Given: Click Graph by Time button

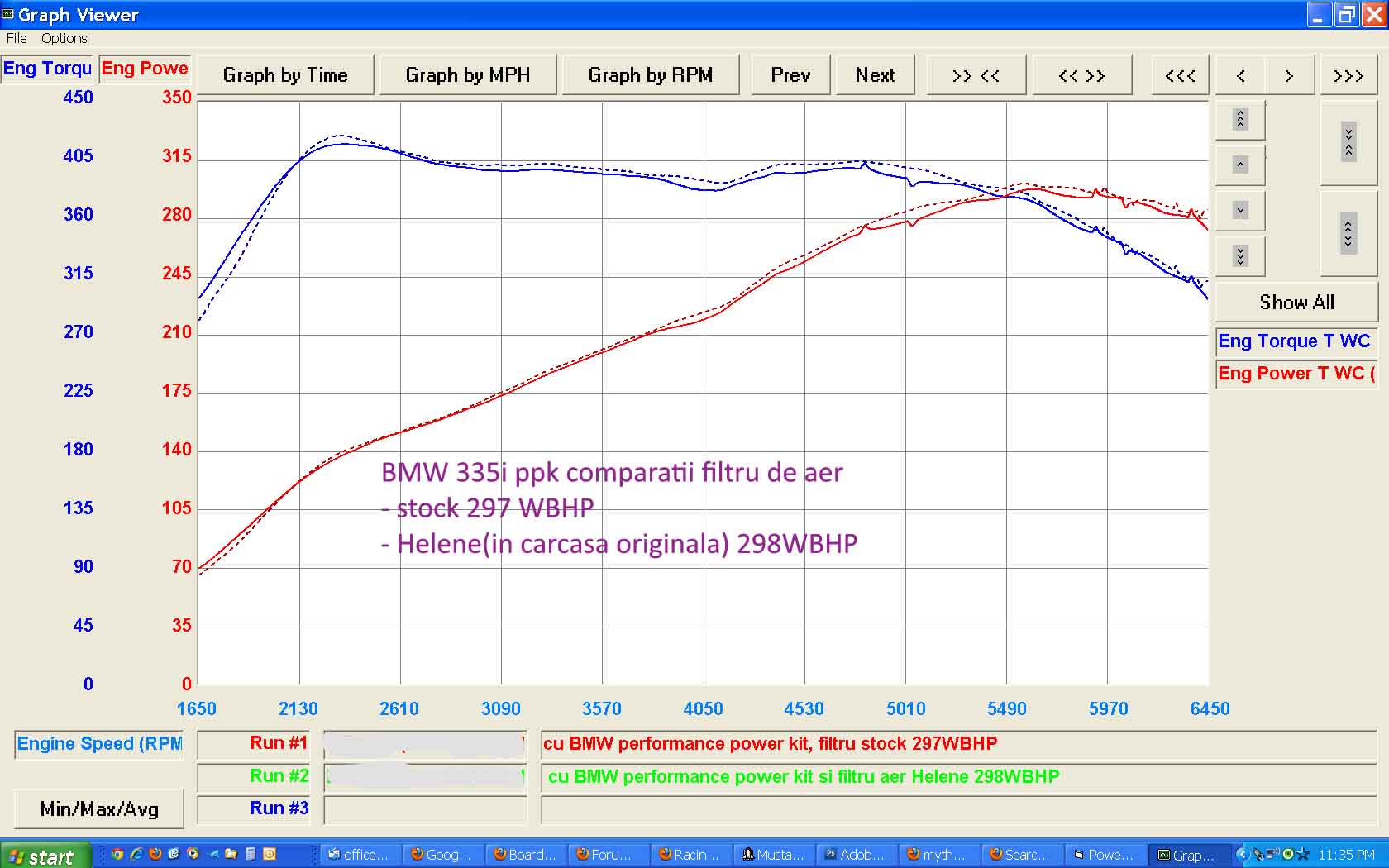Looking at the screenshot, I should [x=285, y=75].
